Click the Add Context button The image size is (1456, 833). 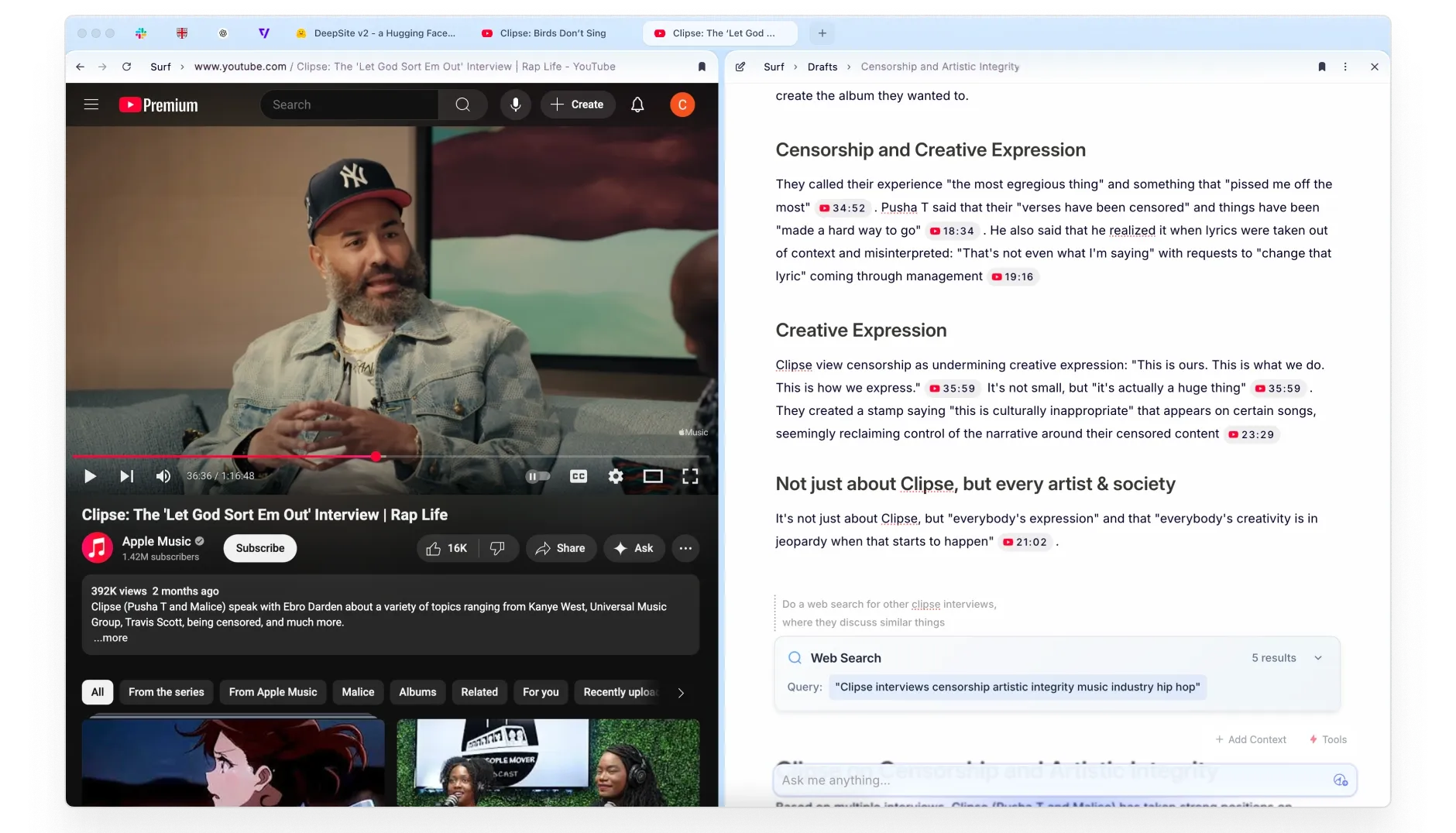click(1251, 739)
